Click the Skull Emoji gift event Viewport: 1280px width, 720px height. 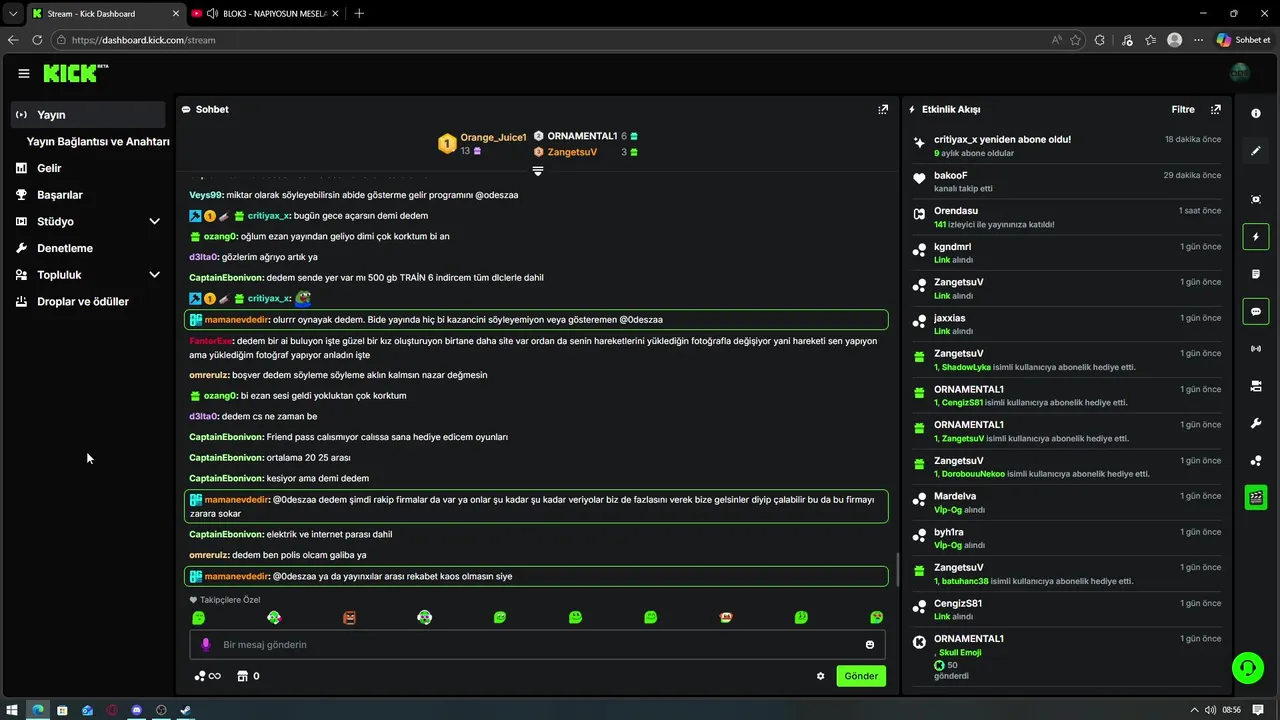pos(1066,657)
